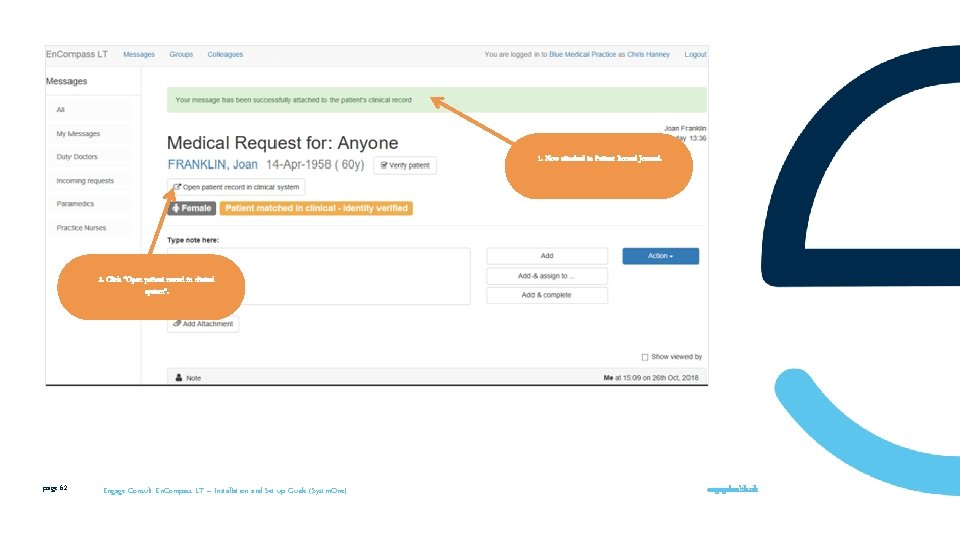This screenshot has width=960, height=540.
Task: Click the Messages sidebar heading
Action: click(x=67, y=81)
